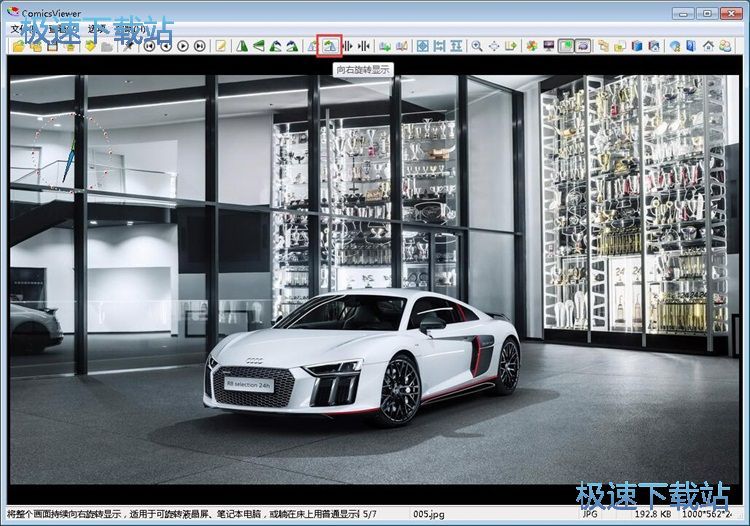
Task: Click the fit width icon
Action: point(439,46)
